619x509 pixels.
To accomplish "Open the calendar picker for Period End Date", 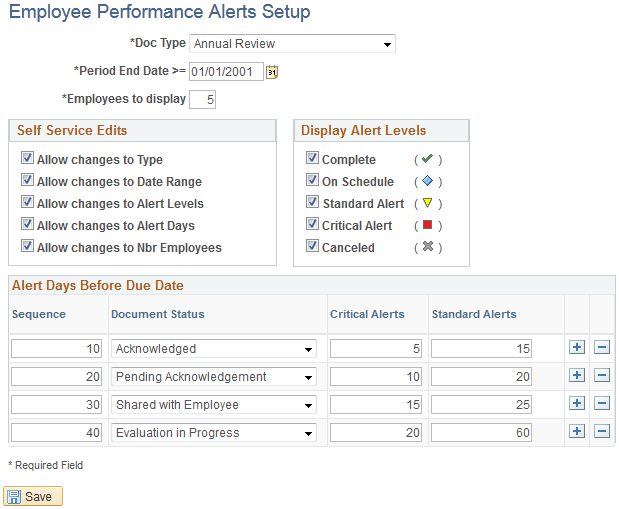I will [x=272, y=72].
